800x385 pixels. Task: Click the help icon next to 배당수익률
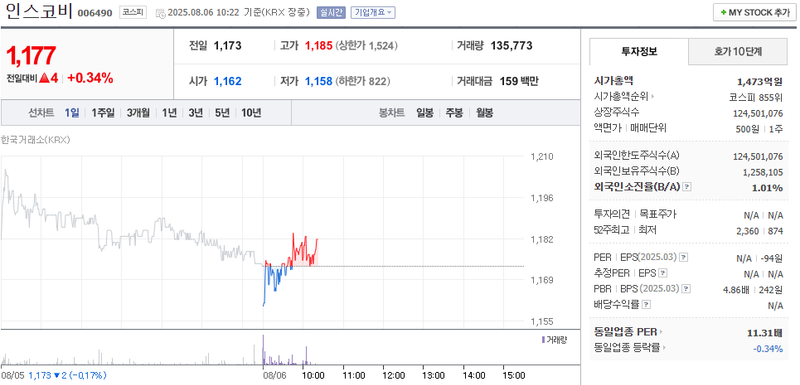(646, 305)
